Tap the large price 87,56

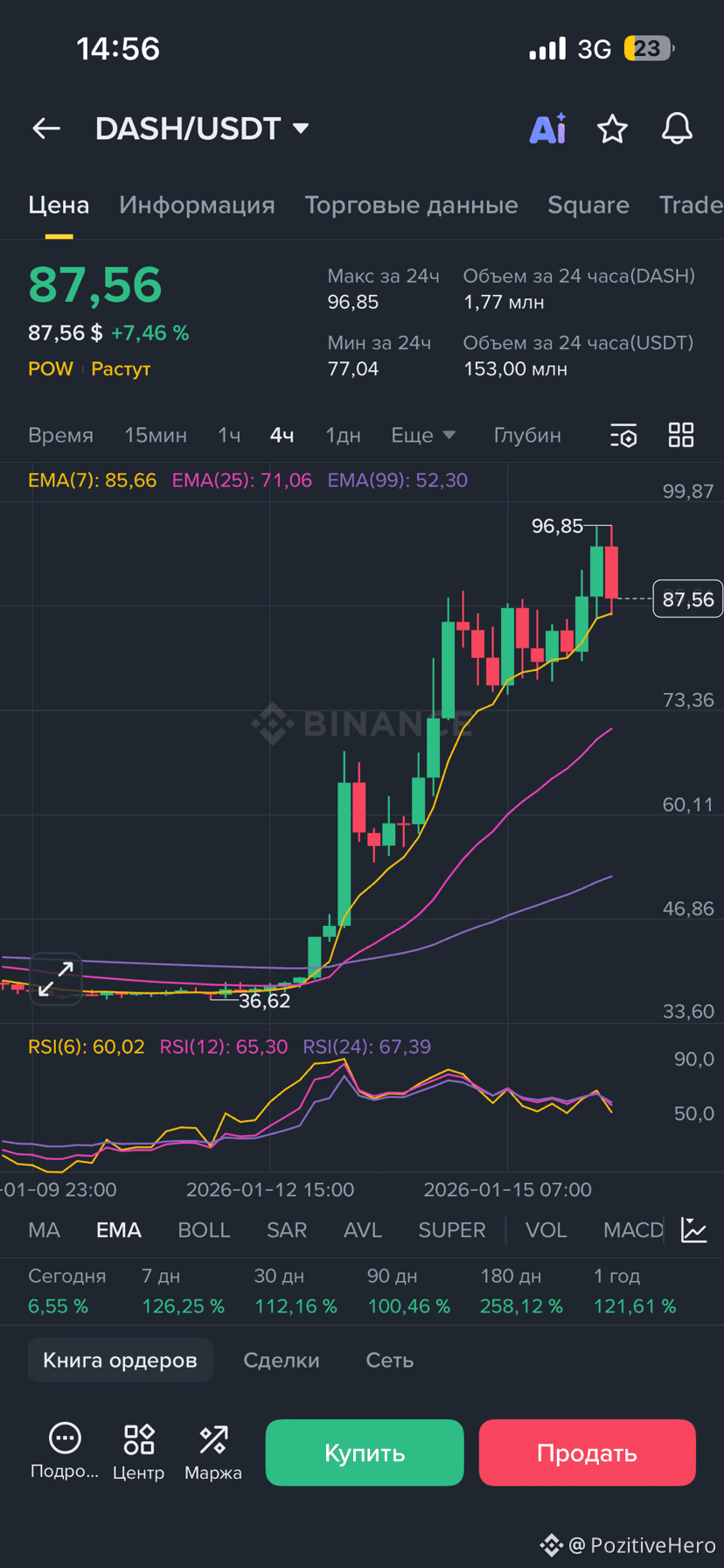pyautogui.click(x=95, y=285)
